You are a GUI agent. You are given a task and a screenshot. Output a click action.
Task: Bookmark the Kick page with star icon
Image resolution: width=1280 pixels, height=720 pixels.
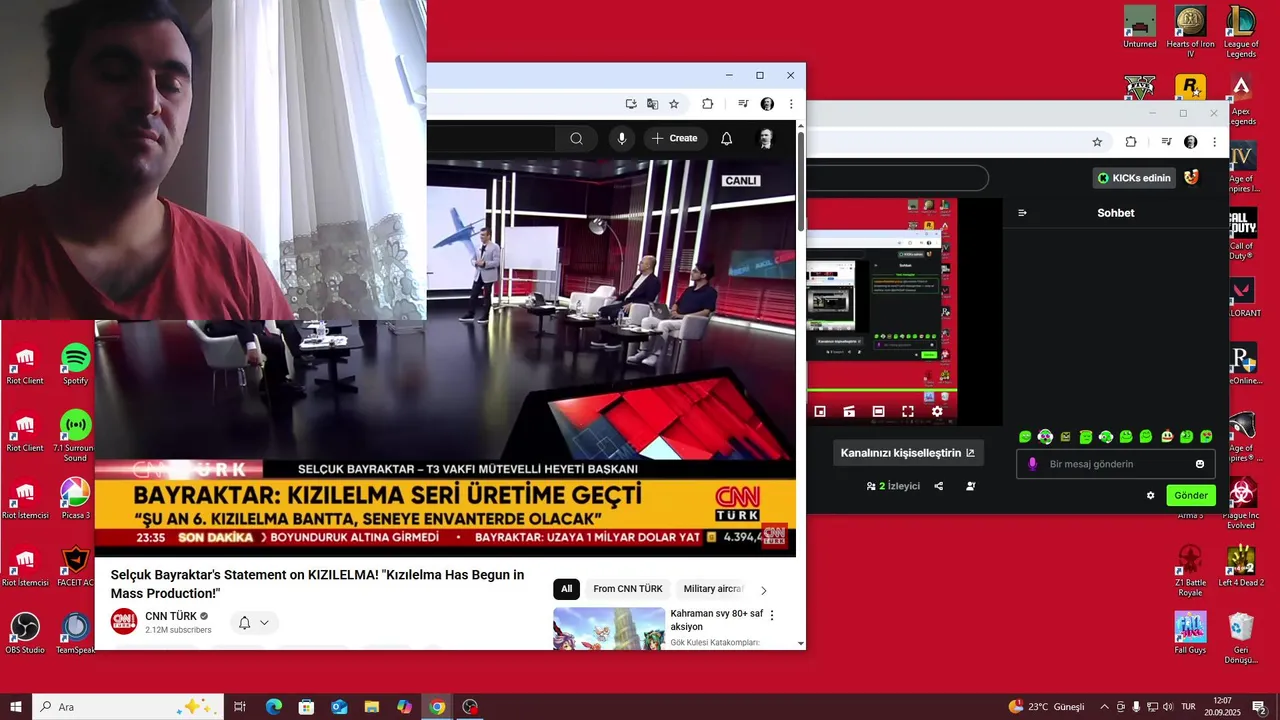tap(1097, 142)
